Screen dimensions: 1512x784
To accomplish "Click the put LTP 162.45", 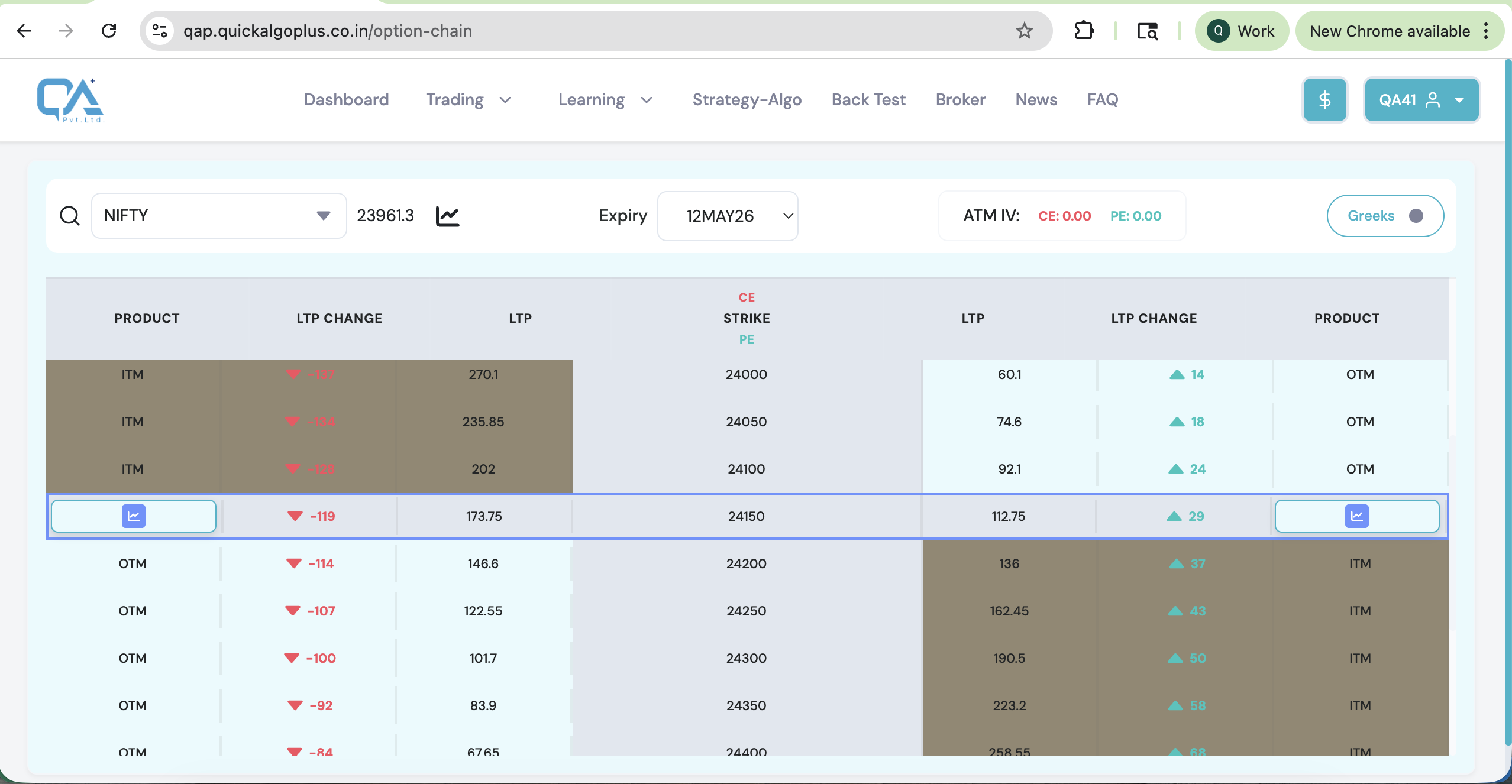I will tap(1009, 611).
